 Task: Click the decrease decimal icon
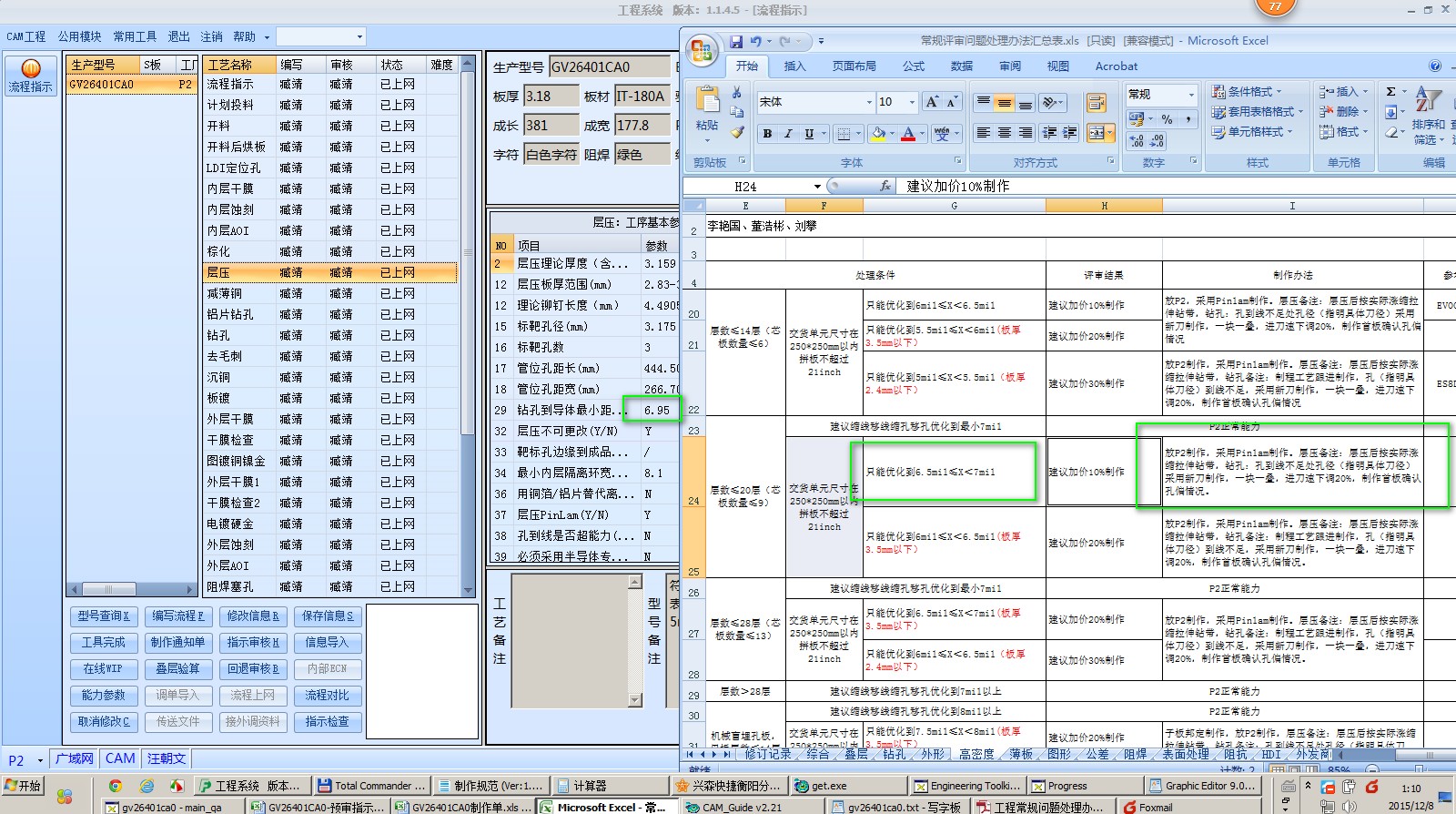click(1157, 141)
